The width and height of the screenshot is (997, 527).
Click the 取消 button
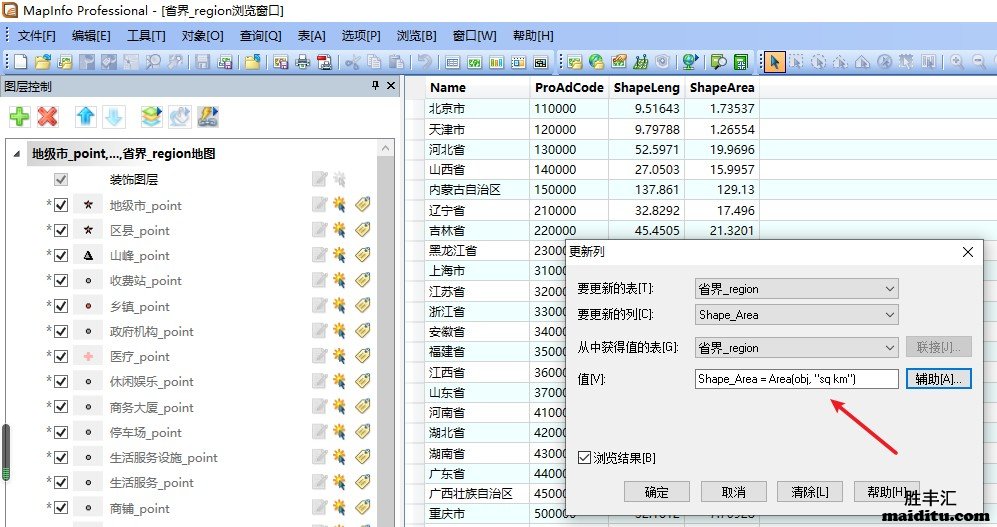(733, 491)
